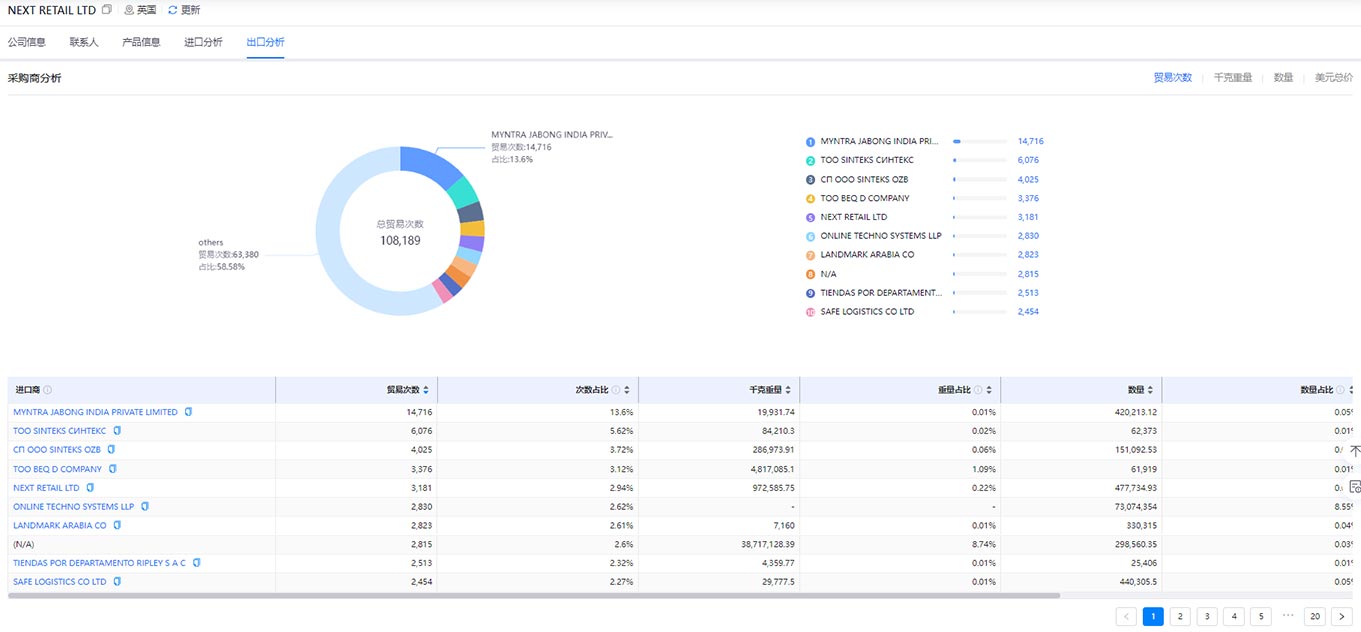Click legend swatch 2 for TOO SINTEKS СИНТЕКС
This screenshot has height=632, width=1361.
click(x=810, y=160)
